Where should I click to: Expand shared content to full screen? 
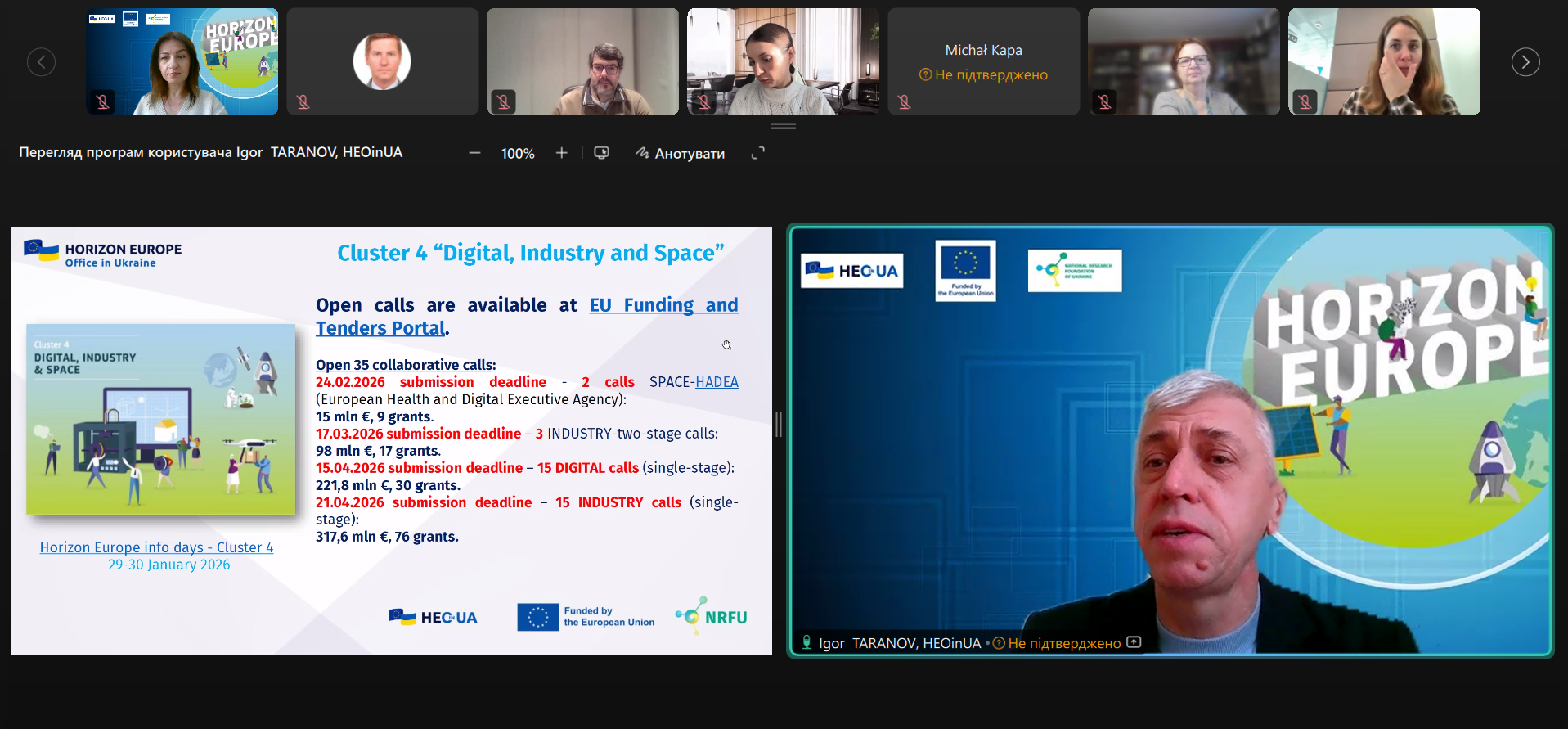(758, 153)
